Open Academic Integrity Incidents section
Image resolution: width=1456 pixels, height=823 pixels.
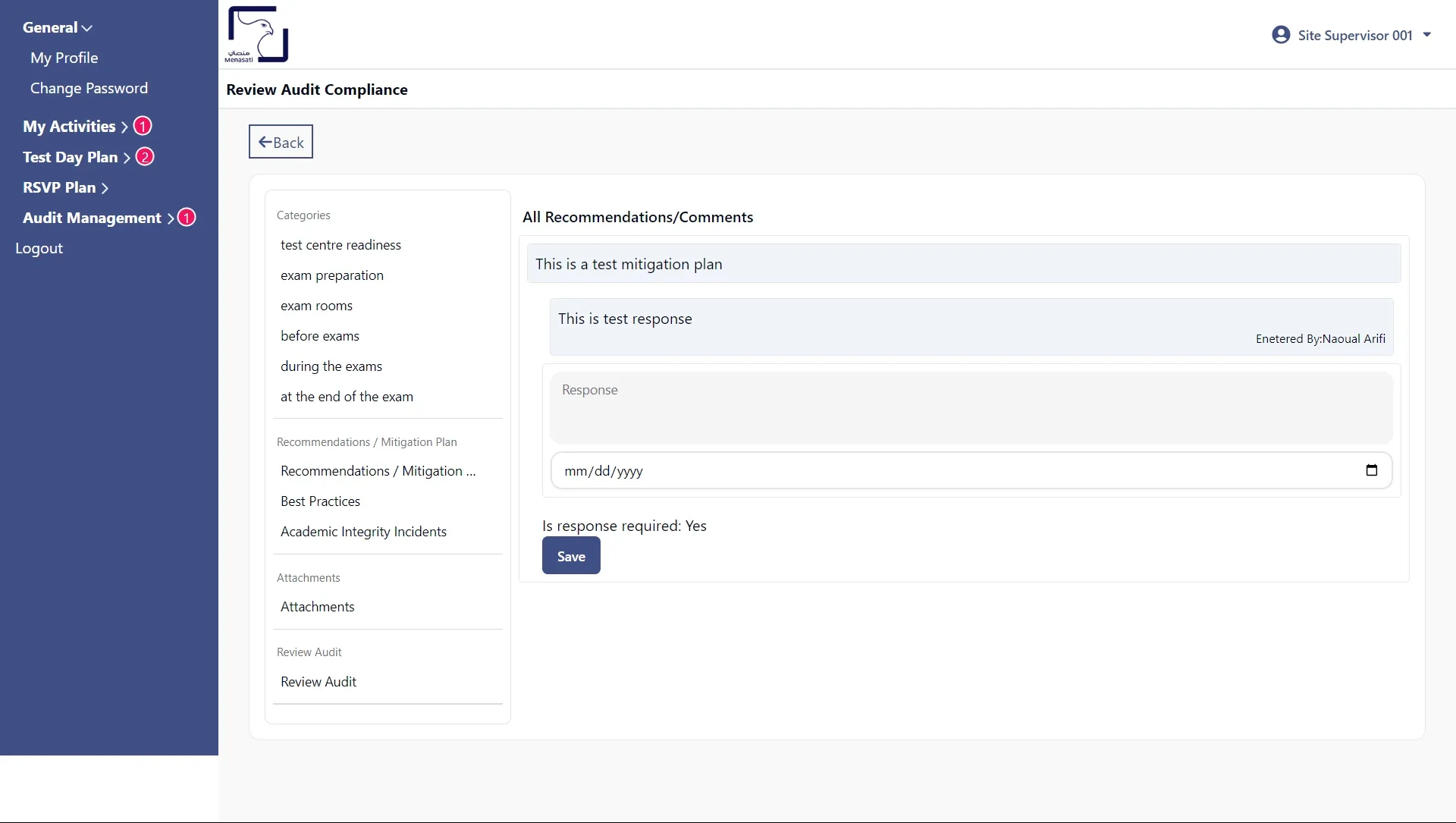pos(363,532)
